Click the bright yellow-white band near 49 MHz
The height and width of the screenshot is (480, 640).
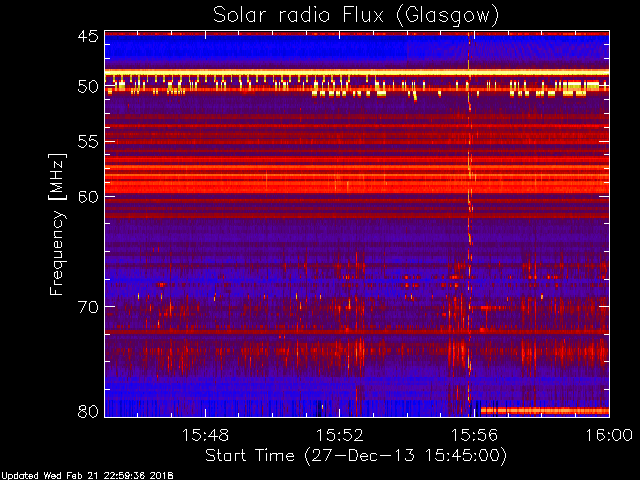coord(357,72)
